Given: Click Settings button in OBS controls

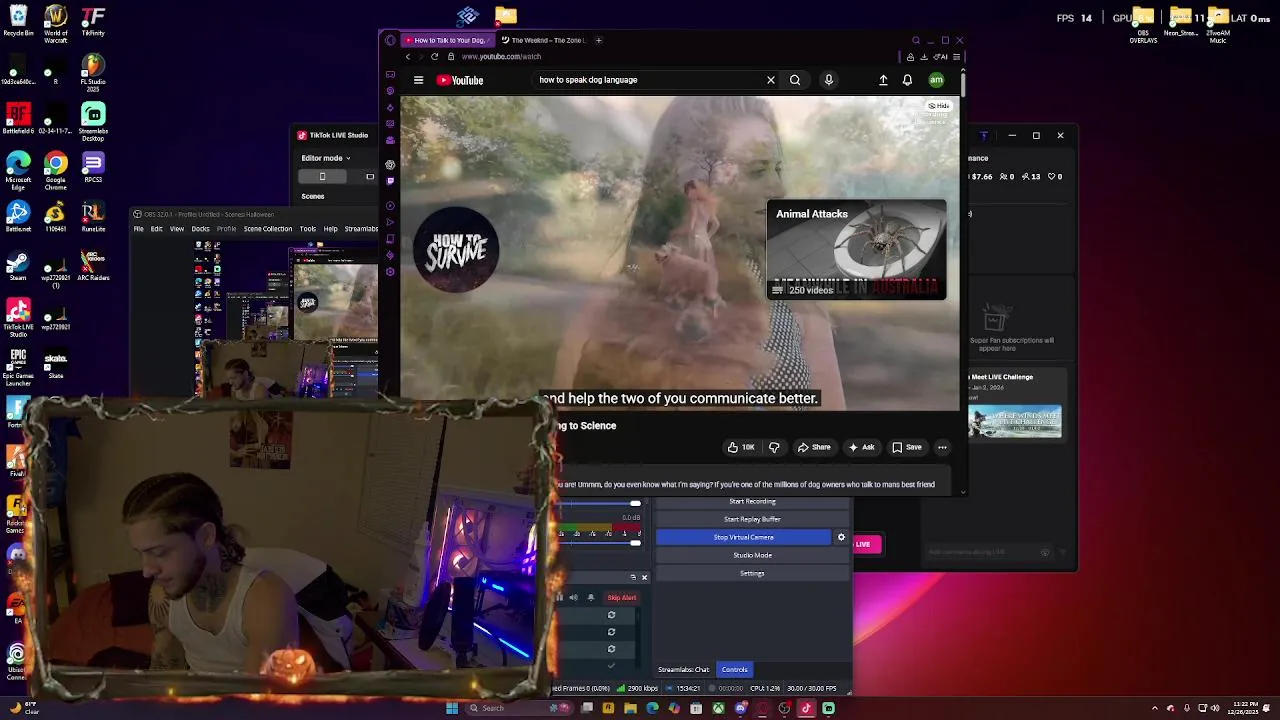Looking at the screenshot, I should coord(752,573).
